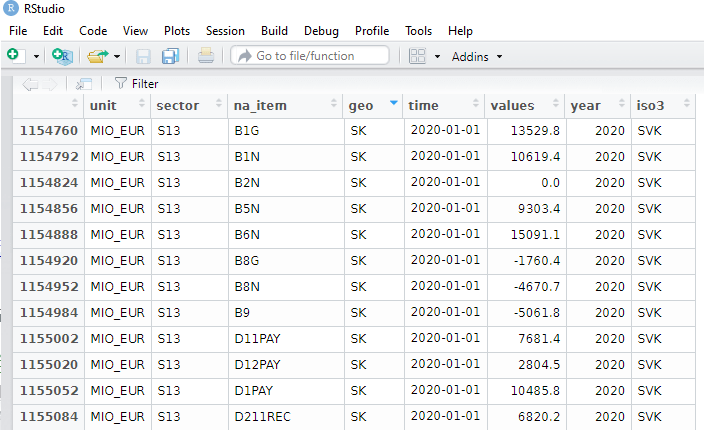704x430 pixels.
Task: Click the Save current document icon
Action: 144,56
